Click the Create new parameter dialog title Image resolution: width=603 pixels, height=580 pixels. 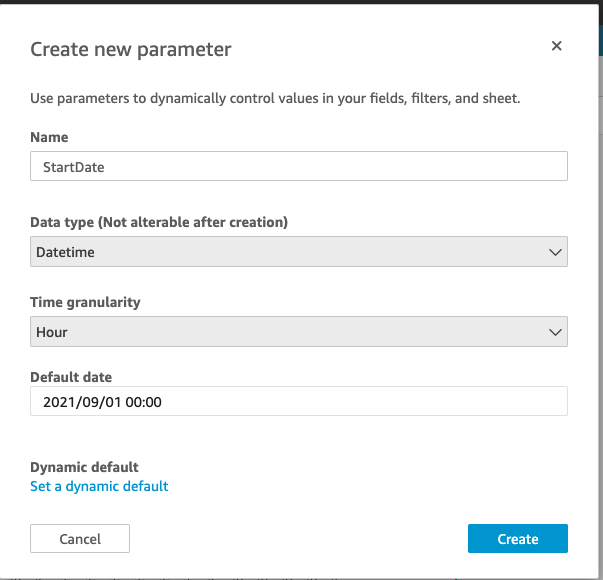point(131,49)
